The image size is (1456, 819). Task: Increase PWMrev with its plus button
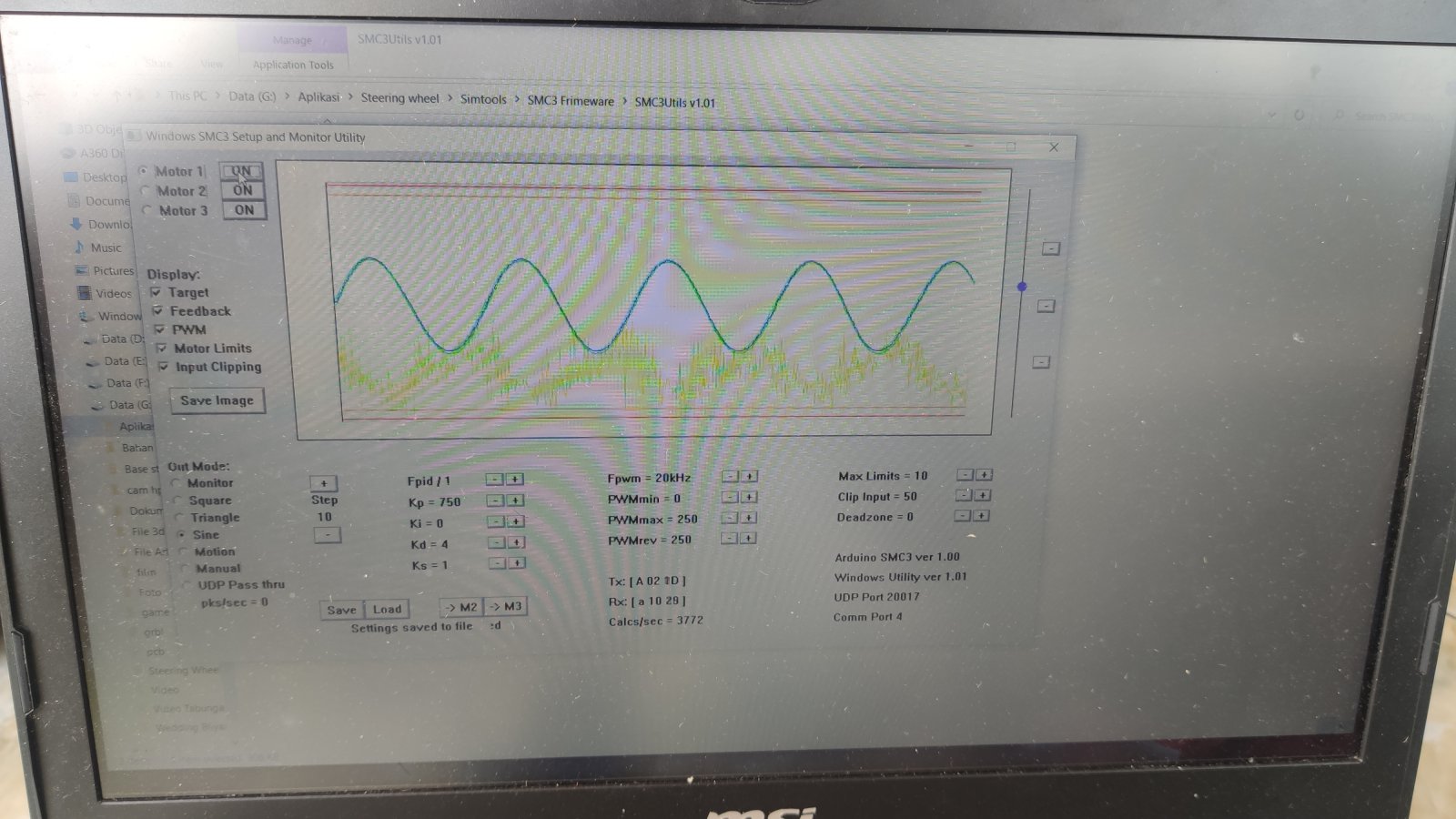[748, 539]
